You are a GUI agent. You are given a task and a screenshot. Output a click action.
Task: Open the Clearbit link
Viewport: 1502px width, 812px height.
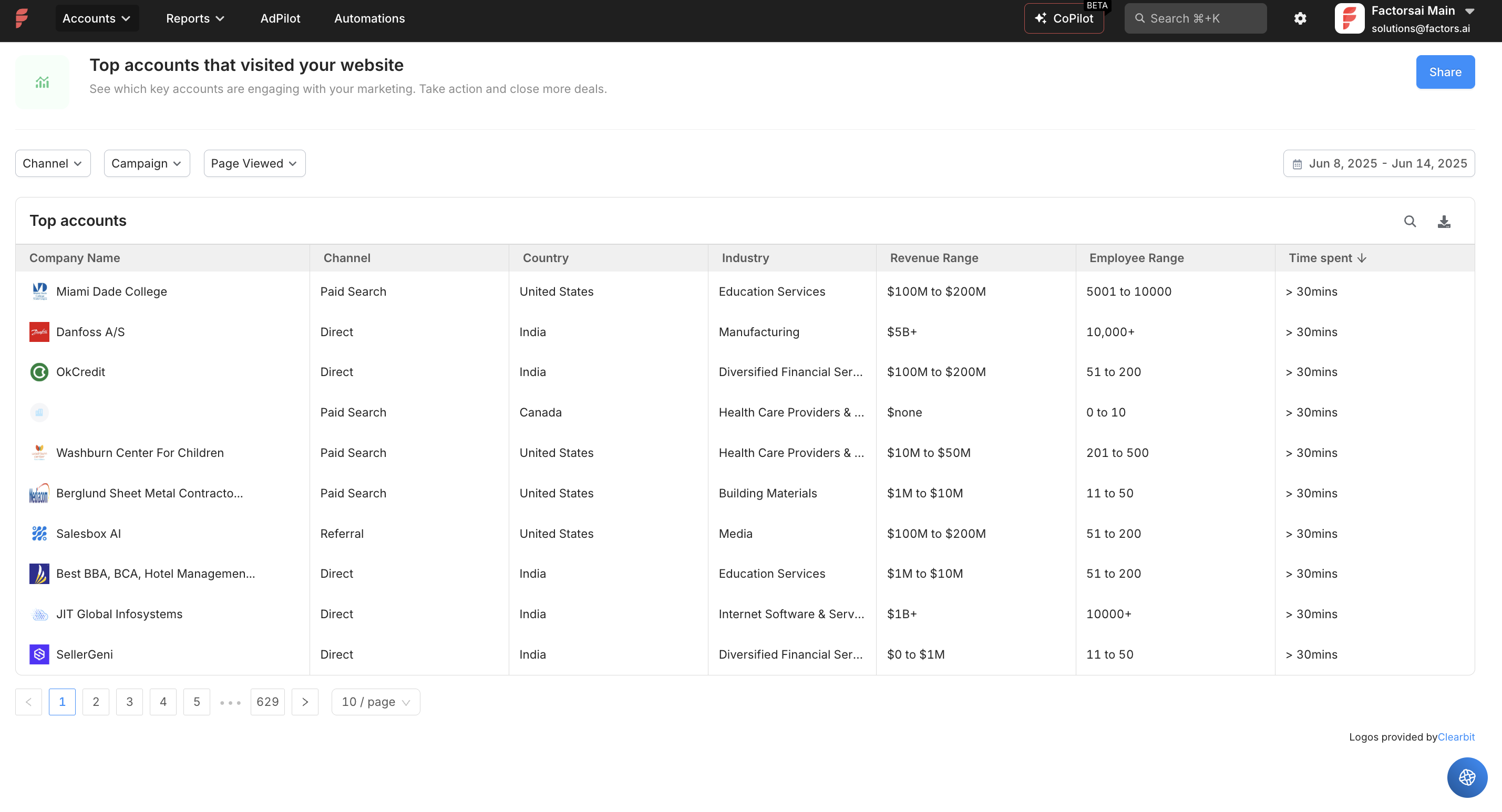pyautogui.click(x=1455, y=737)
